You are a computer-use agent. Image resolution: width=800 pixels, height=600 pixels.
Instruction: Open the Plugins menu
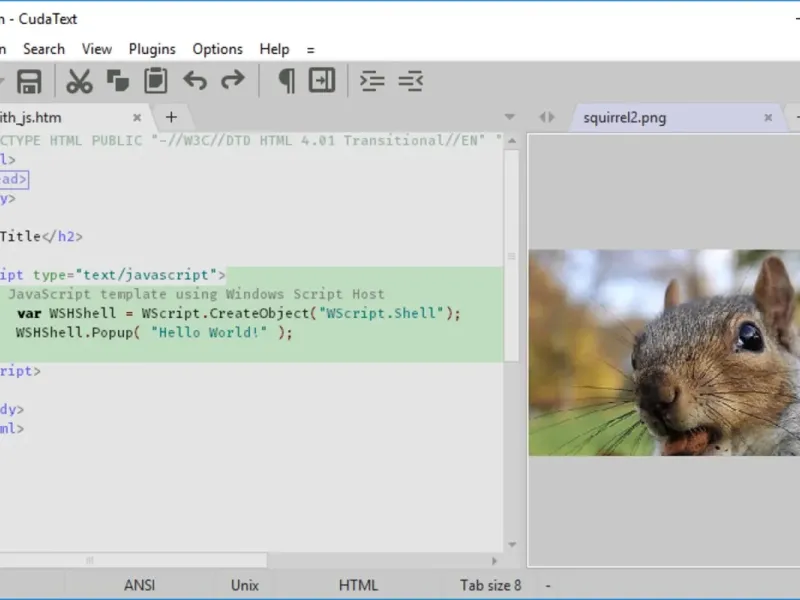point(151,49)
